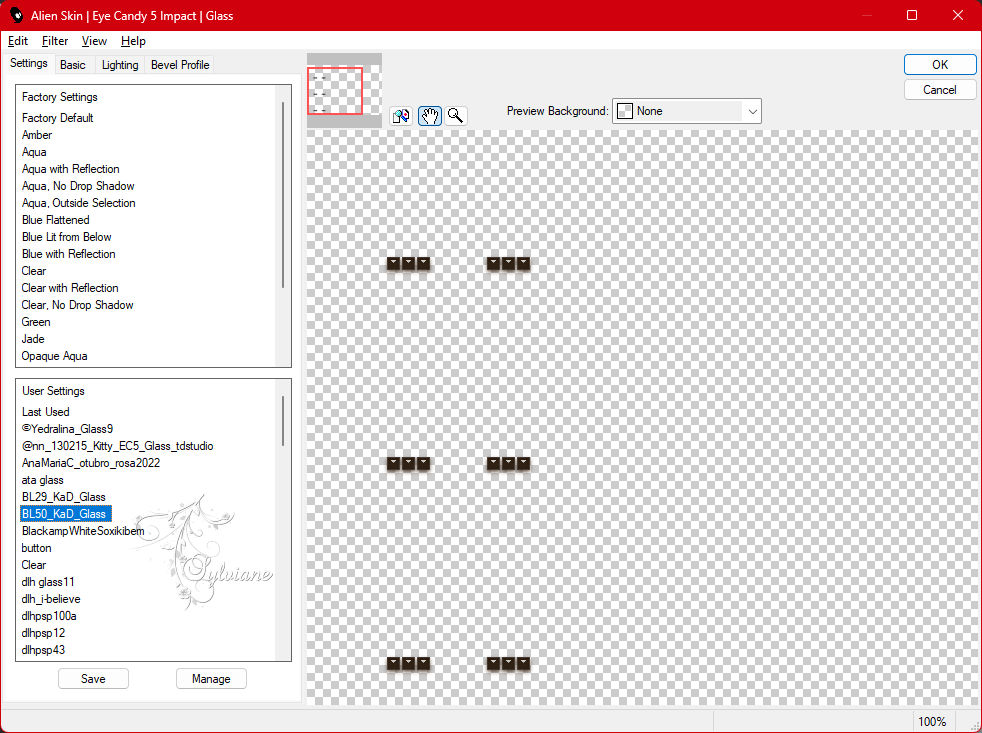The image size is (982, 733).
Task: Select Blue Flattened preset
Action: click(x=56, y=220)
